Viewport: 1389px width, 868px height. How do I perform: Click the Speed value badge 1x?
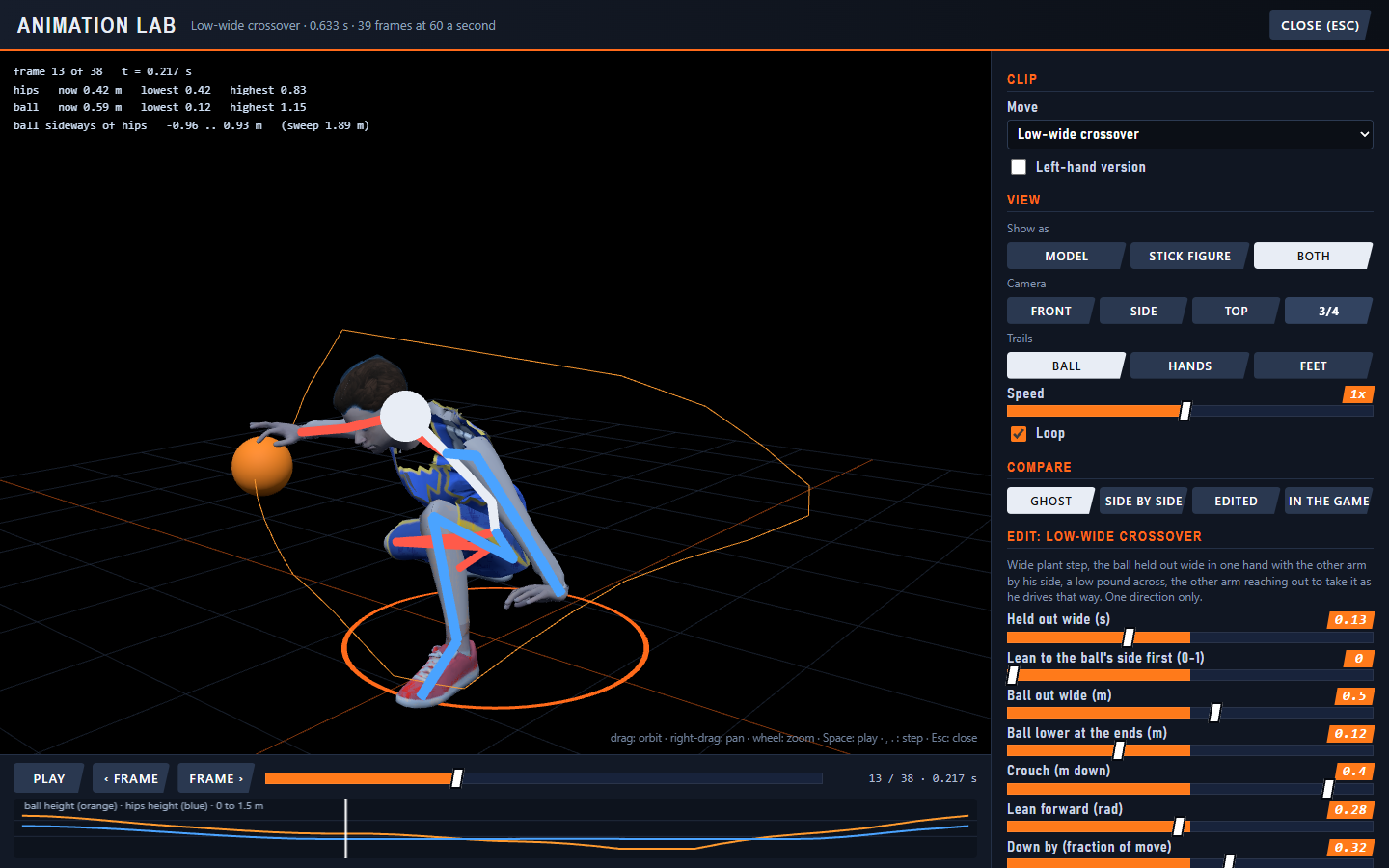click(1357, 394)
